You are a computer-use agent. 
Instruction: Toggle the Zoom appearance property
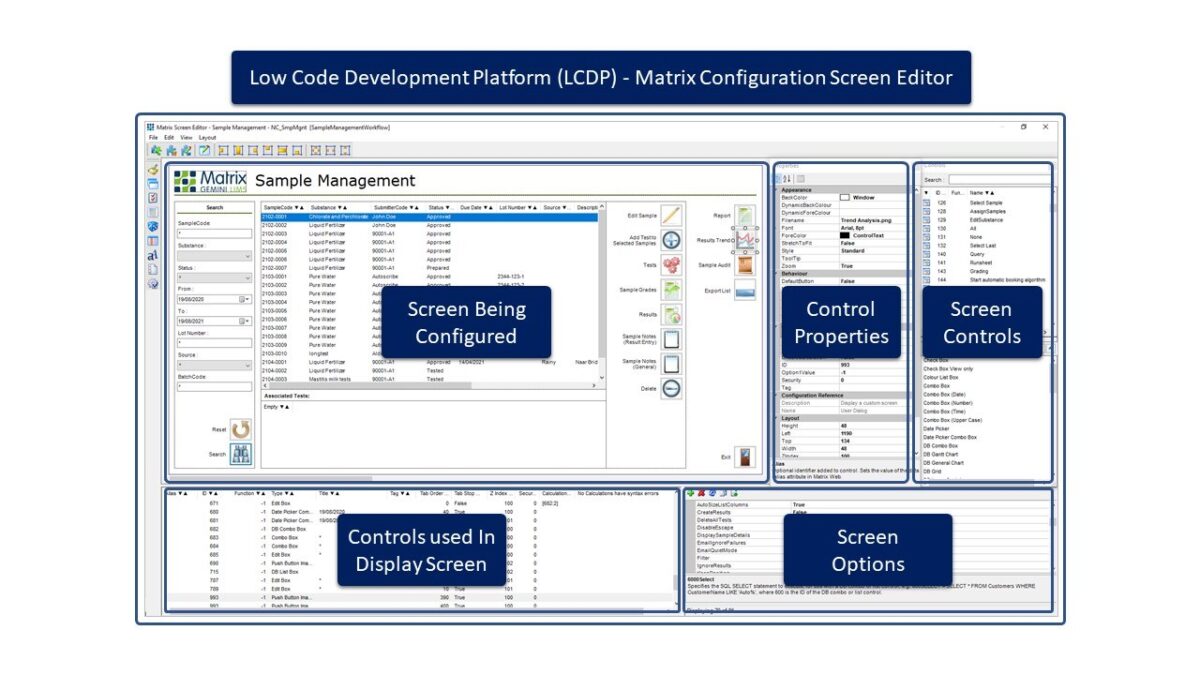point(845,267)
